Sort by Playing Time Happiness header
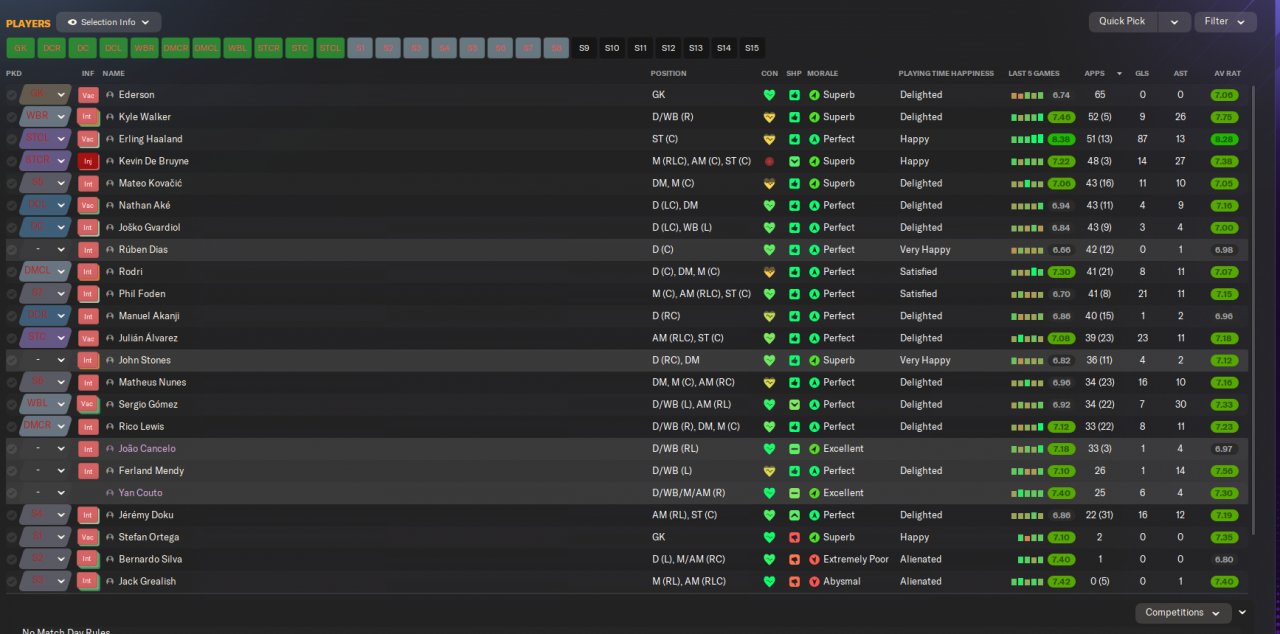Viewport: 1280px width, 634px height. [x=946, y=73]
